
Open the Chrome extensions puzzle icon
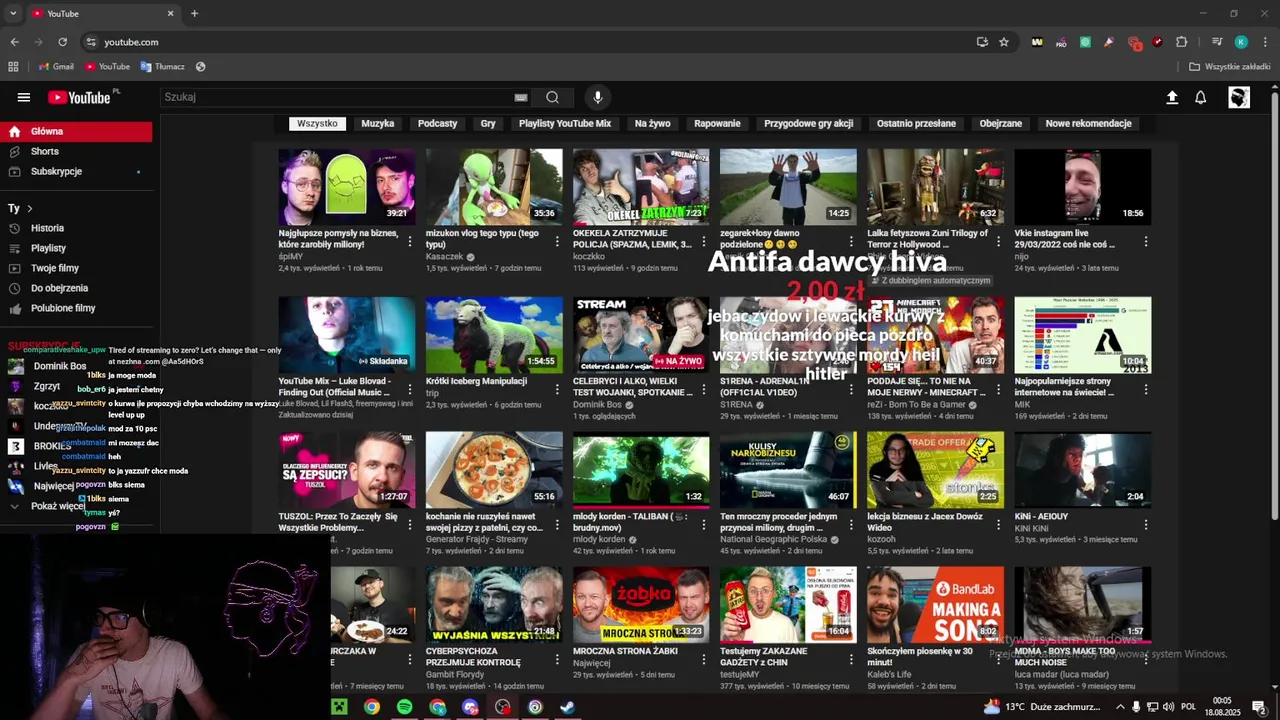click(x=1182, y=42)
